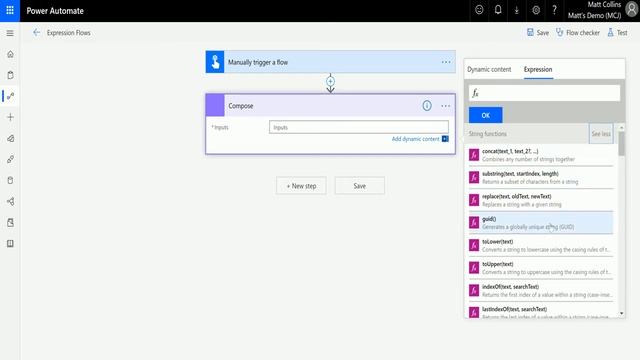Click the Manually trigger a flow icon
The image size is (640, 360).
[215, 62]
